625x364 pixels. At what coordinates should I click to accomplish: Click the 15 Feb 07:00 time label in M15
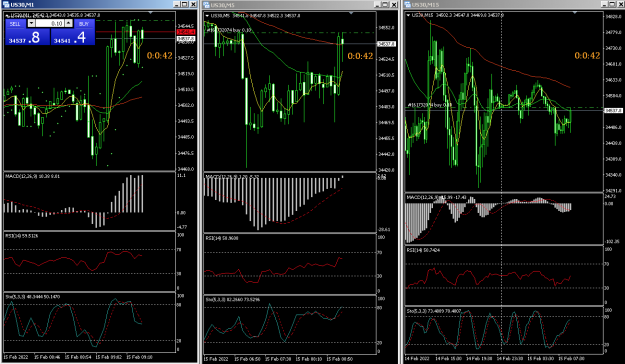[x=571, y=358]
